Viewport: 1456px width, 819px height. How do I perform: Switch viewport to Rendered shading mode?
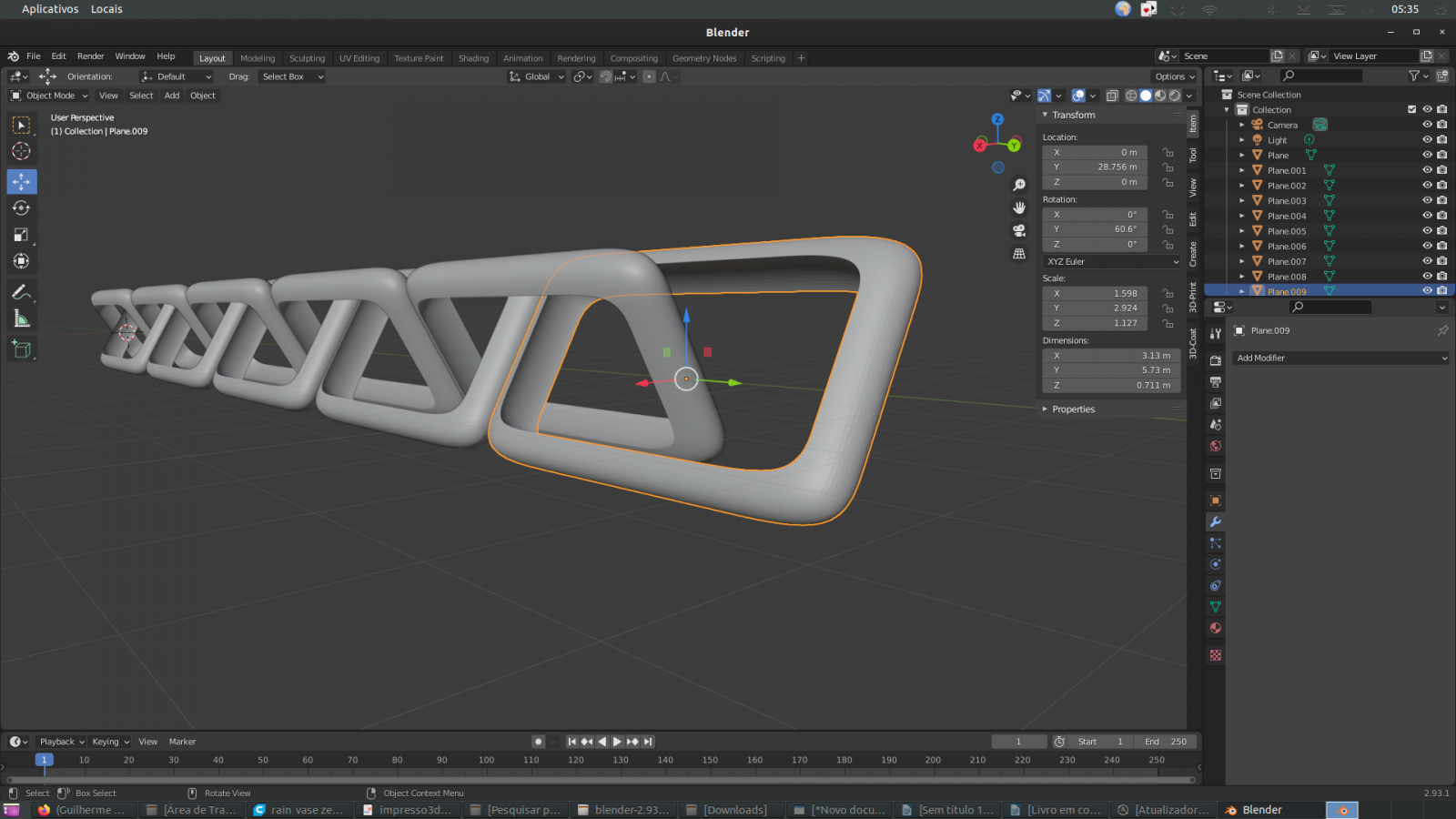[x=1175, y=96]
